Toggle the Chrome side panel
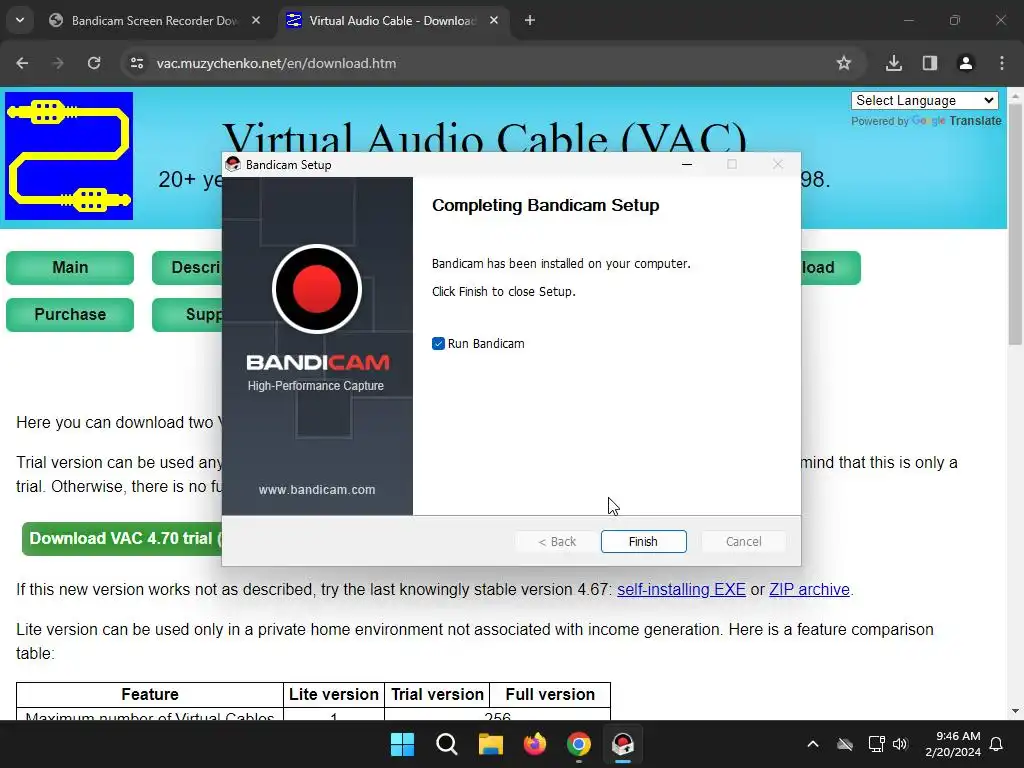 pyautogui.click(x=930, y=63)
